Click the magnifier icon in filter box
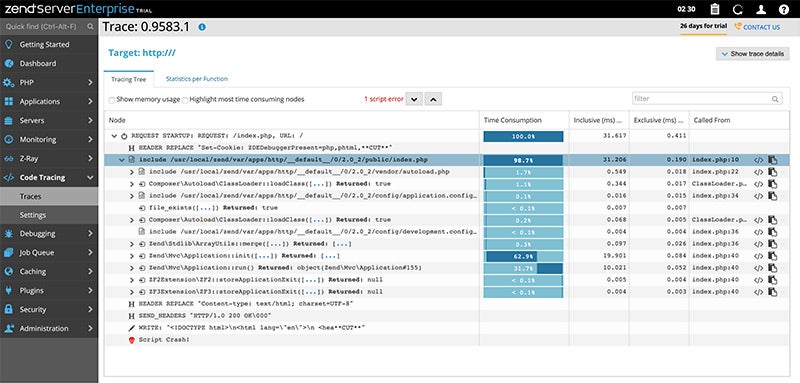 click(x=775, y=99)
